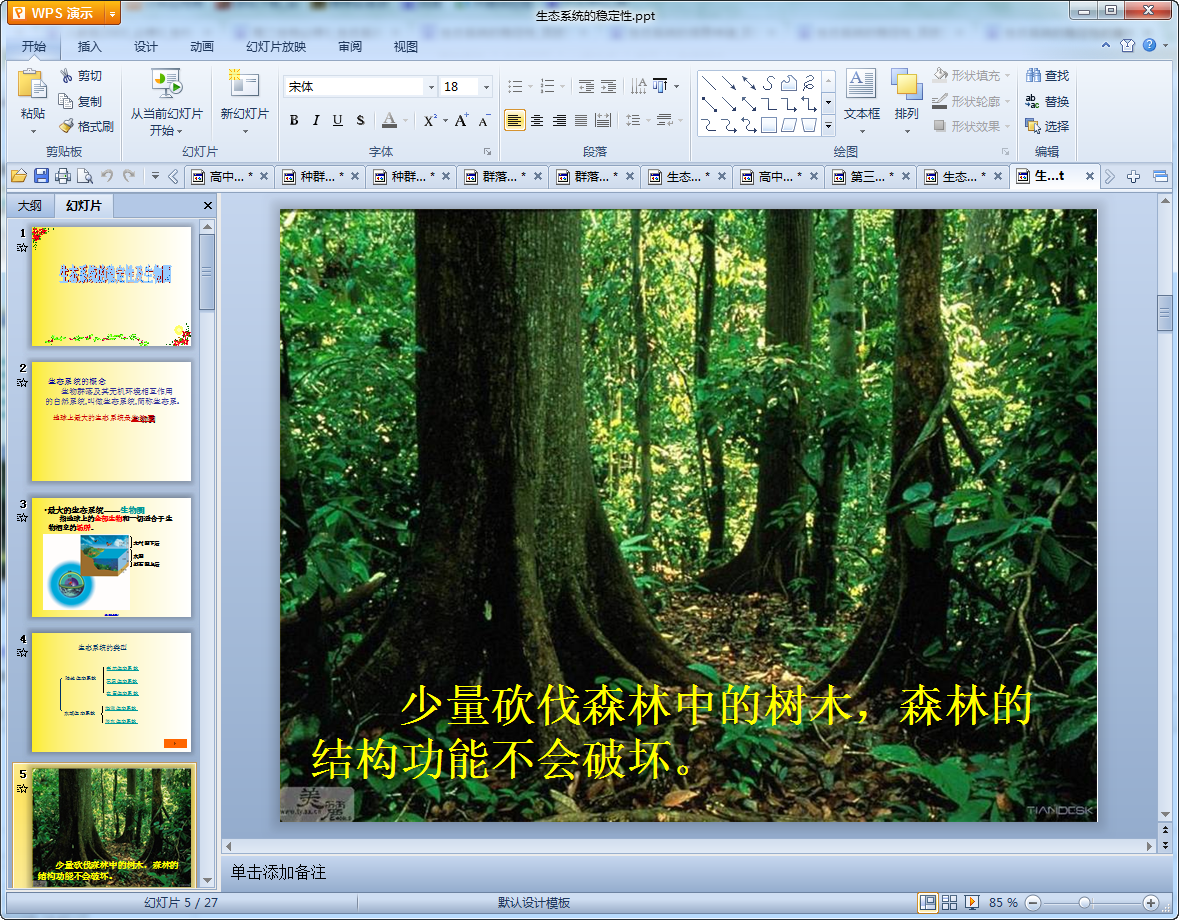1179x920 pixels.
Task: Click the Find (查找) binoculars icon
Action: 1033,75
